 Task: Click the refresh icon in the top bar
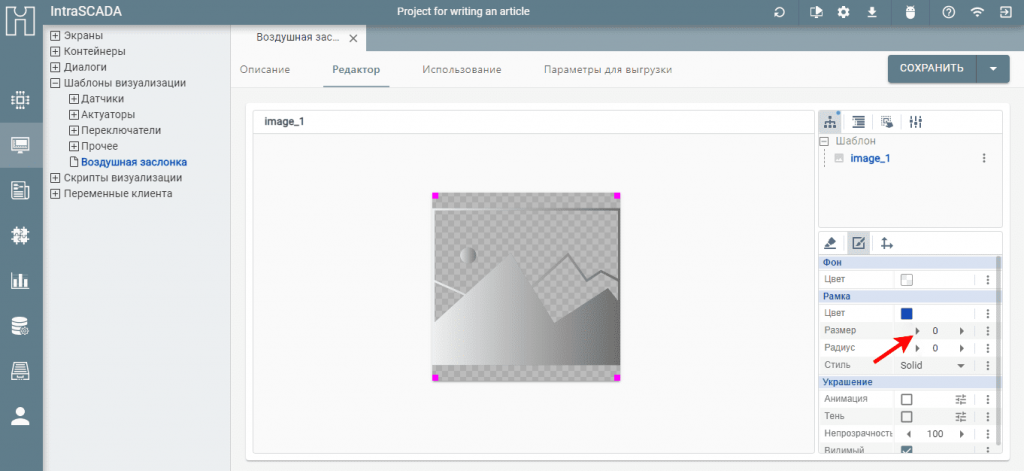coord(779,12)
